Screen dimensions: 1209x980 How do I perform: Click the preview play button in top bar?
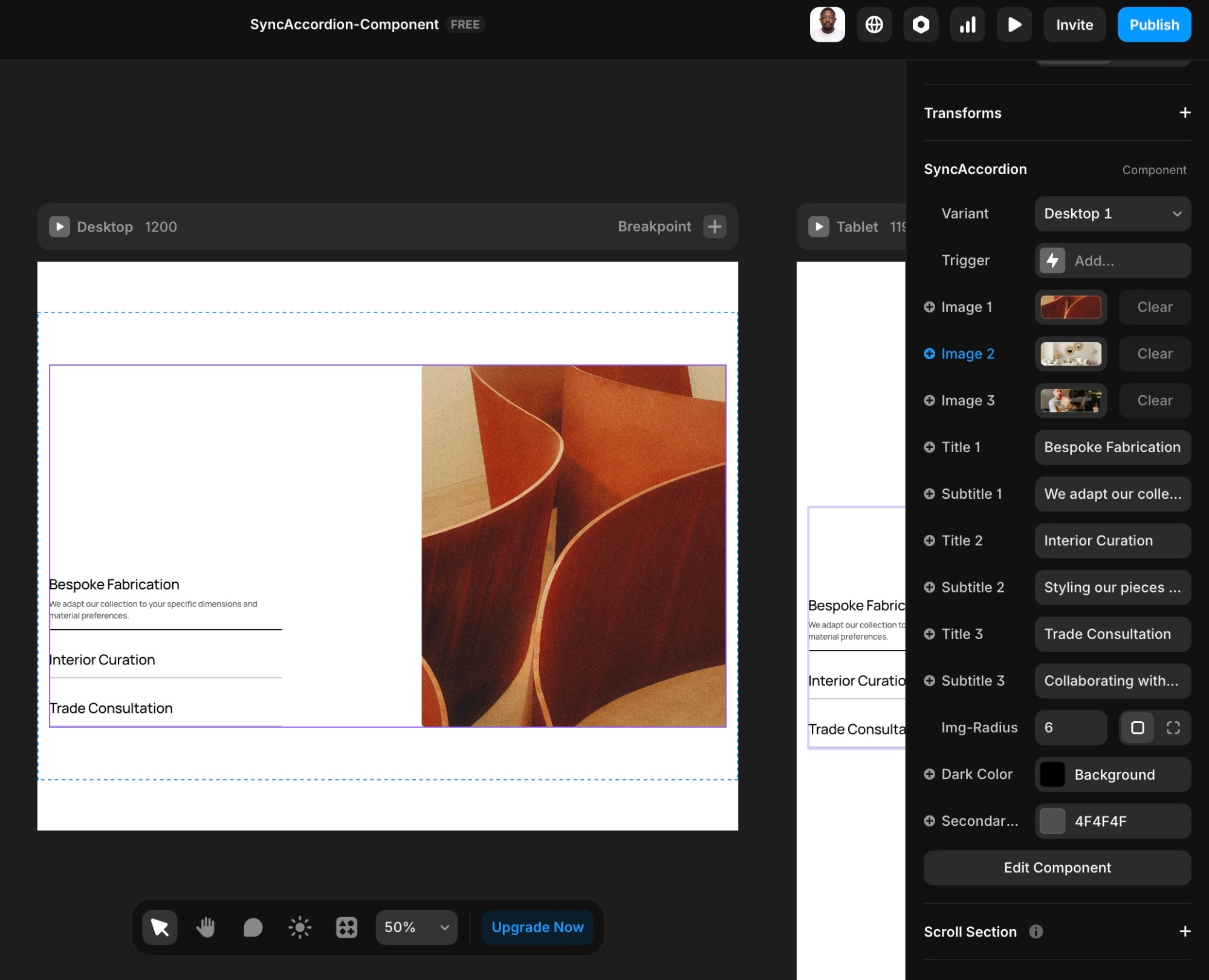click(x=1014, y=25)
